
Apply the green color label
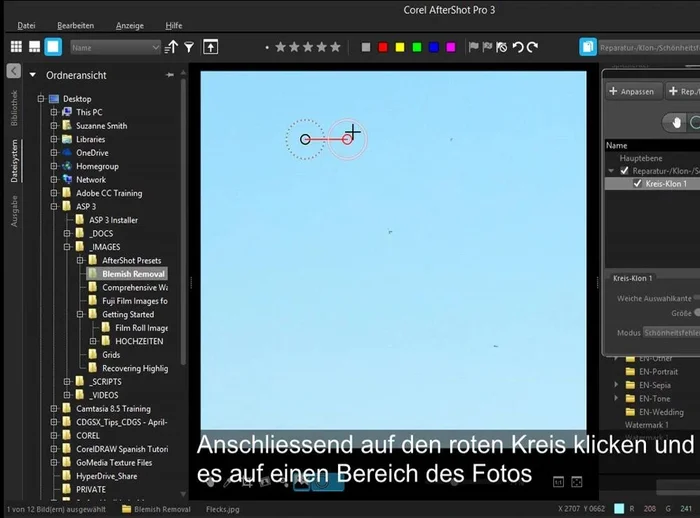click(x=417, y=47)
